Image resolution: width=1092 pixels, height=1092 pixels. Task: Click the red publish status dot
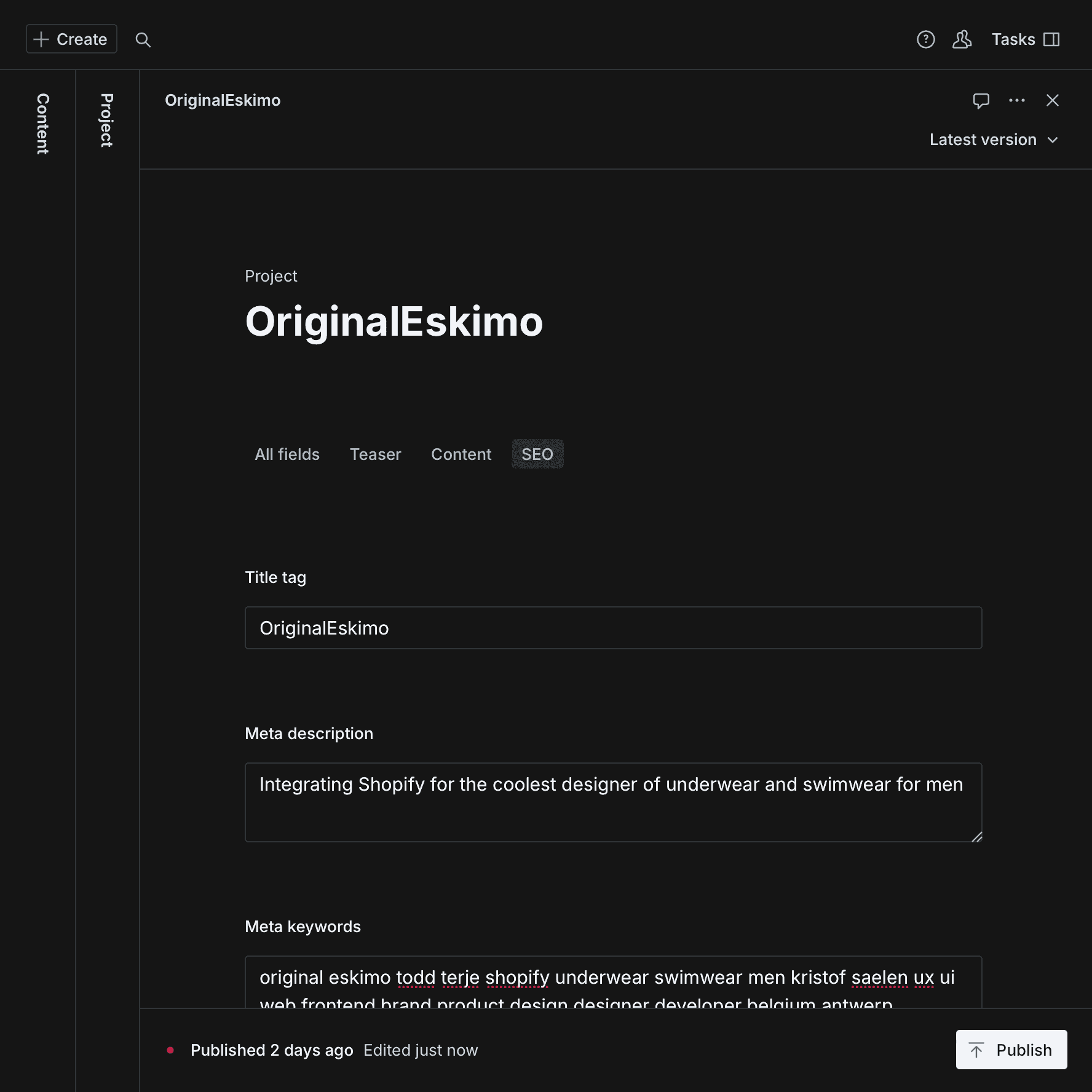(170, 1050)
